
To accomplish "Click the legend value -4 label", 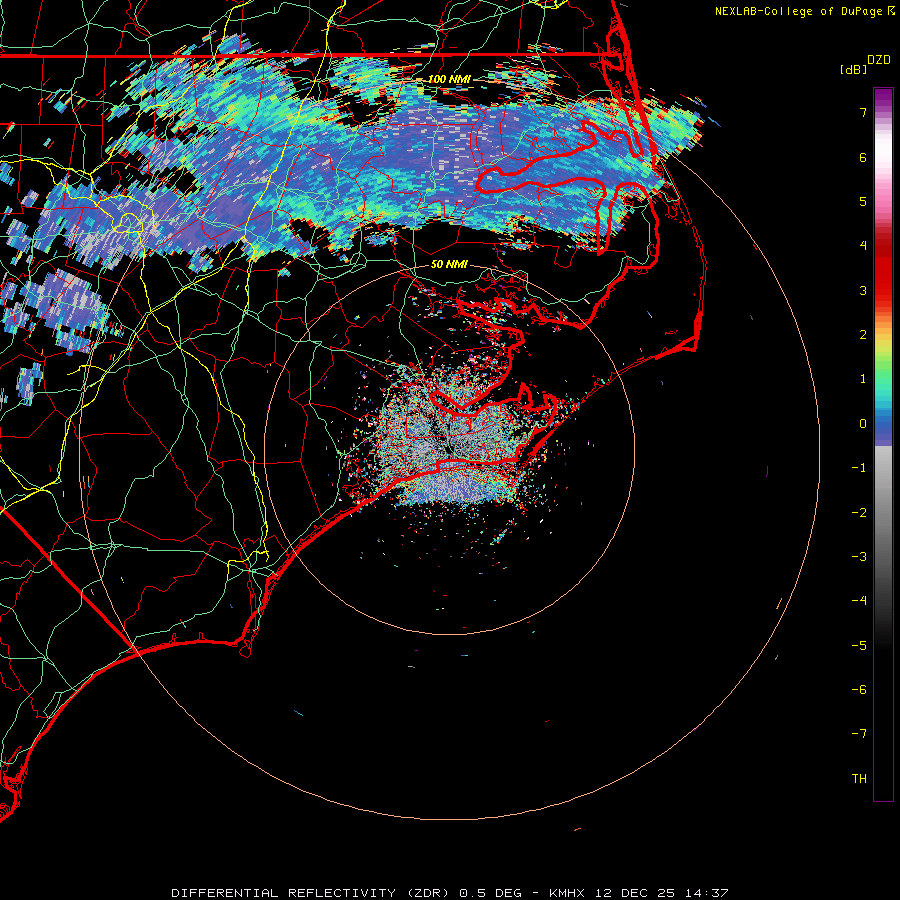I will [859, 601].
